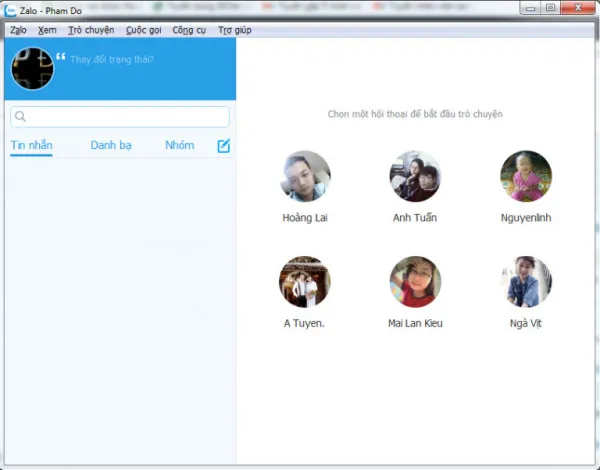This screenshot has width=600, height=470.
Task: Open the profile avatar picture
Action: coord(30,69)
